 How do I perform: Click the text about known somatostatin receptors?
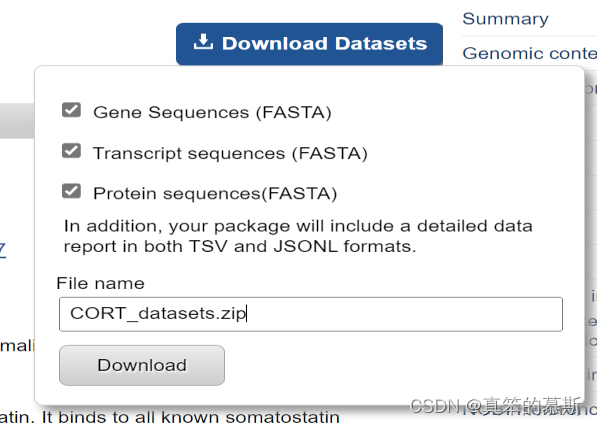click(x=170, y=418)
